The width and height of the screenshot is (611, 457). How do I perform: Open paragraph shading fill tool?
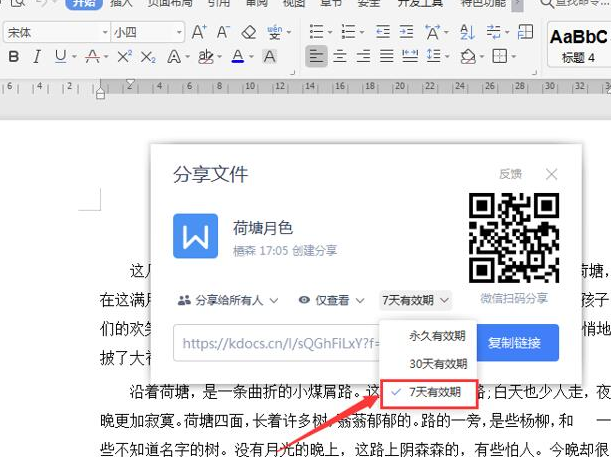[x=468, y=57]
